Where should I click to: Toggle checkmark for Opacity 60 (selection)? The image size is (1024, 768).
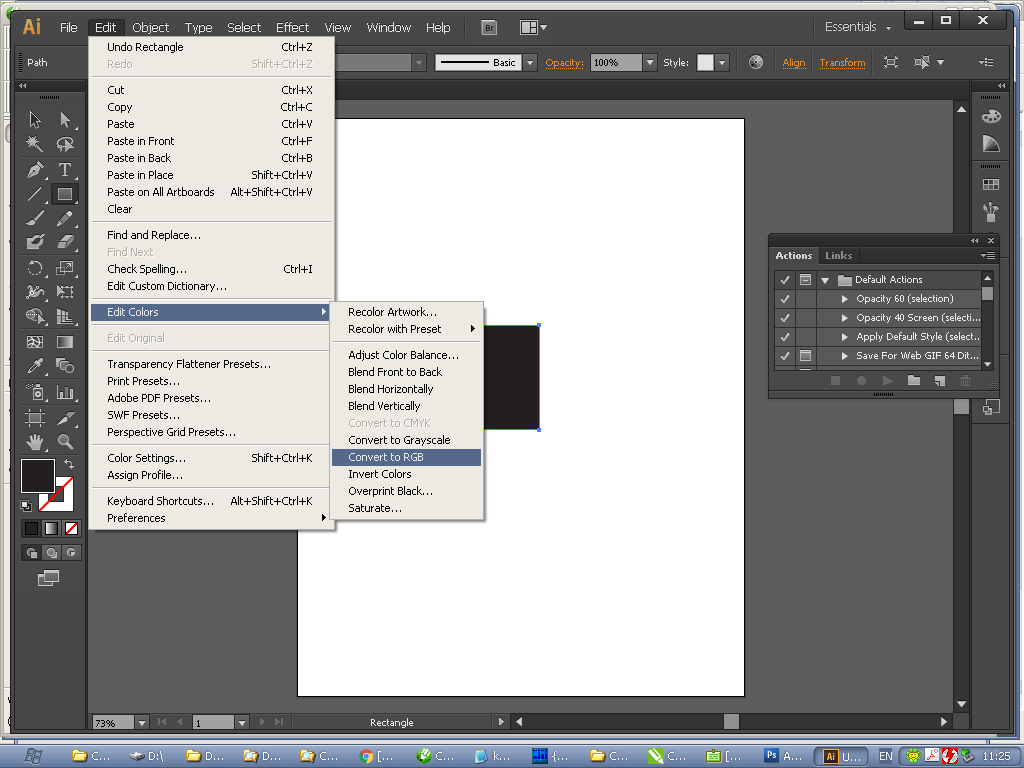785,298
